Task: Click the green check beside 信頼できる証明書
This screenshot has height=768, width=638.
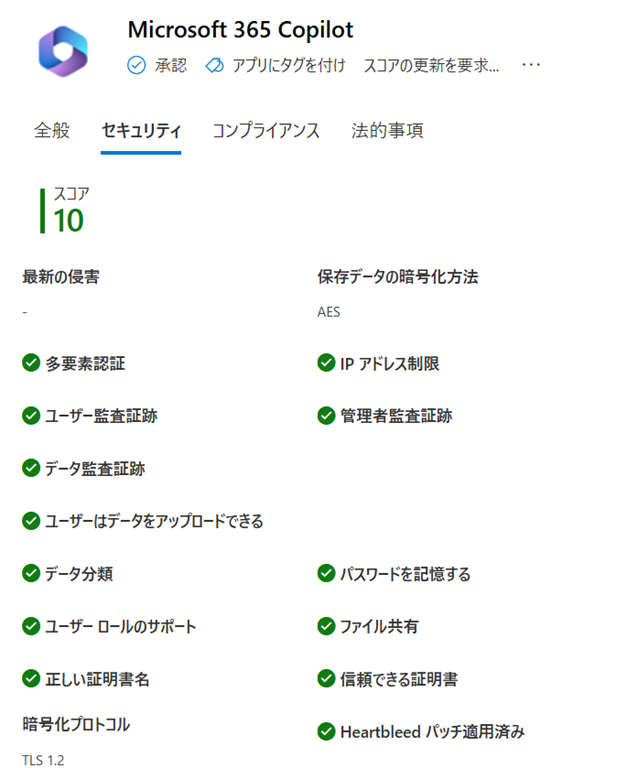Action: [x=326, y=679]
